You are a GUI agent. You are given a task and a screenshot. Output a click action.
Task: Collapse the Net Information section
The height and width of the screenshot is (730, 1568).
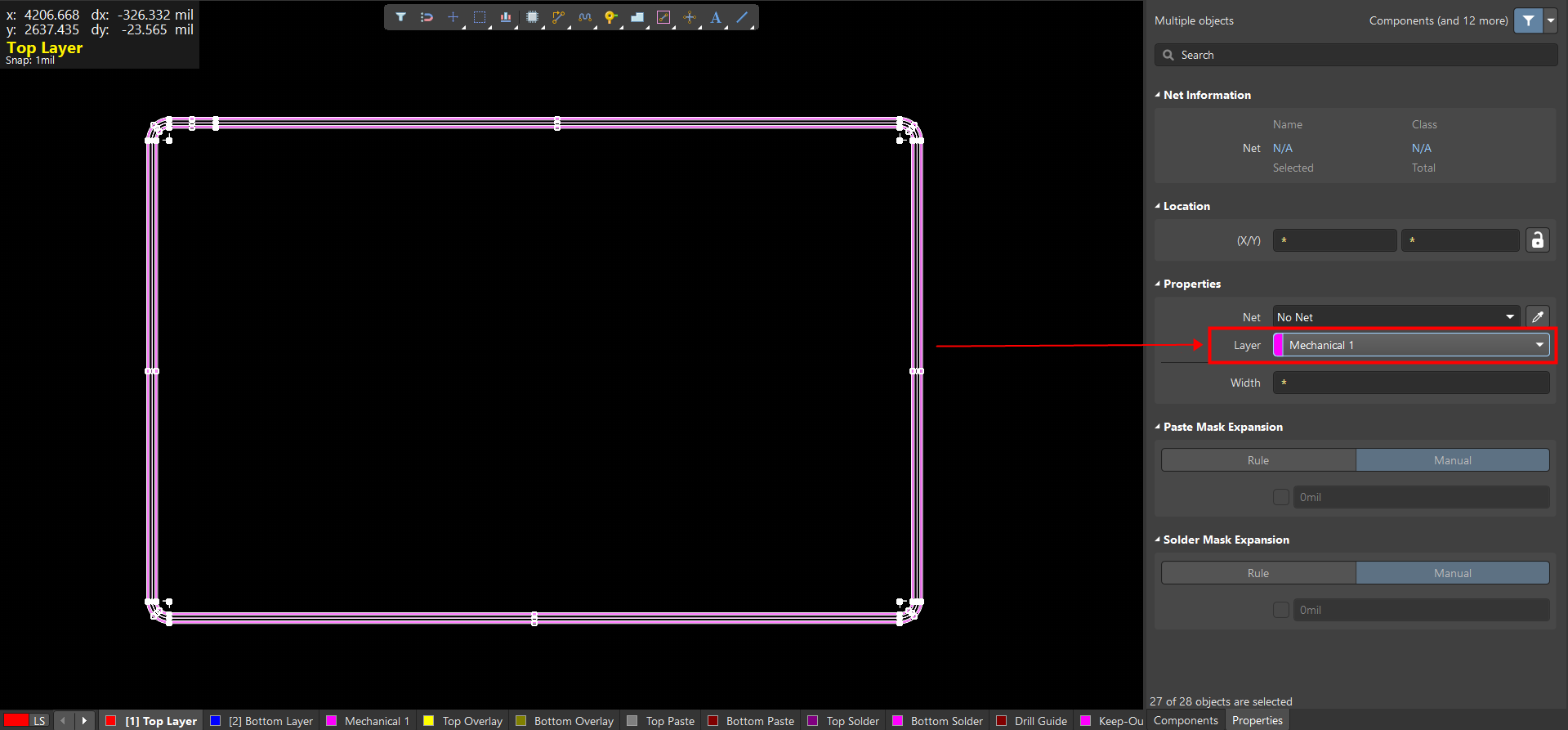click(x=1158, y=95)
